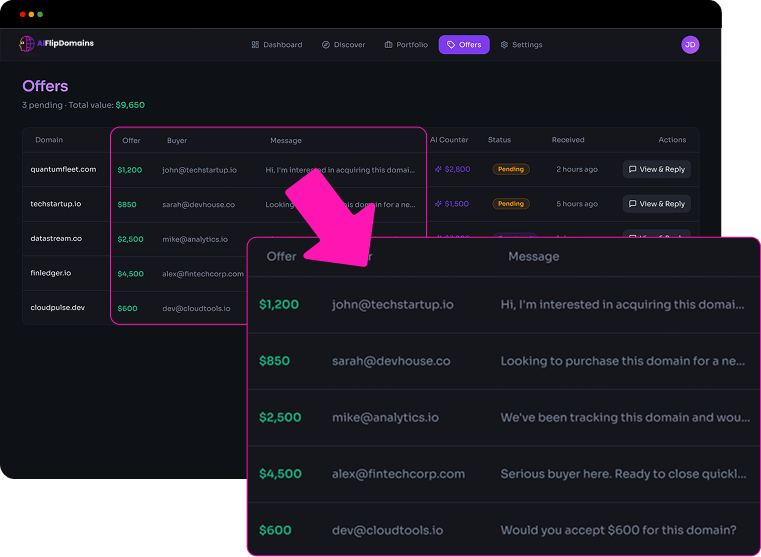Click john@techstartup.io in the enlarged panel
Viewport: 761px width, 557px height.
click(x=392, y=304)
